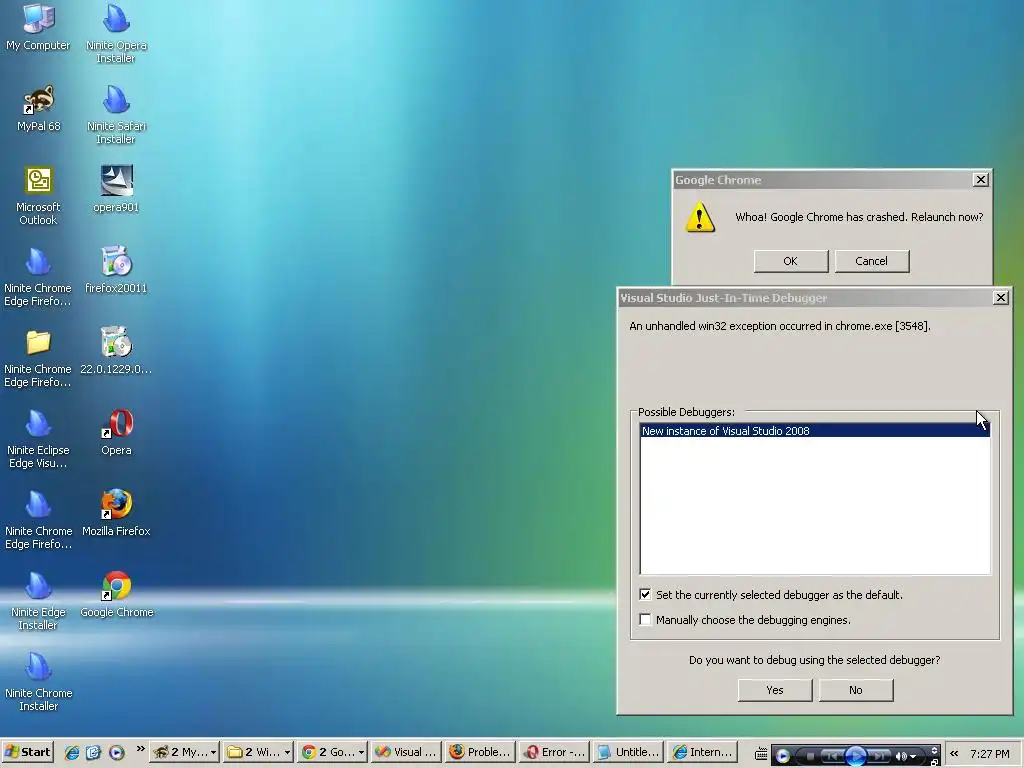The image size is (1024, 768).
Task: Click Yes to debug with selected debugger
Action: 775,690
